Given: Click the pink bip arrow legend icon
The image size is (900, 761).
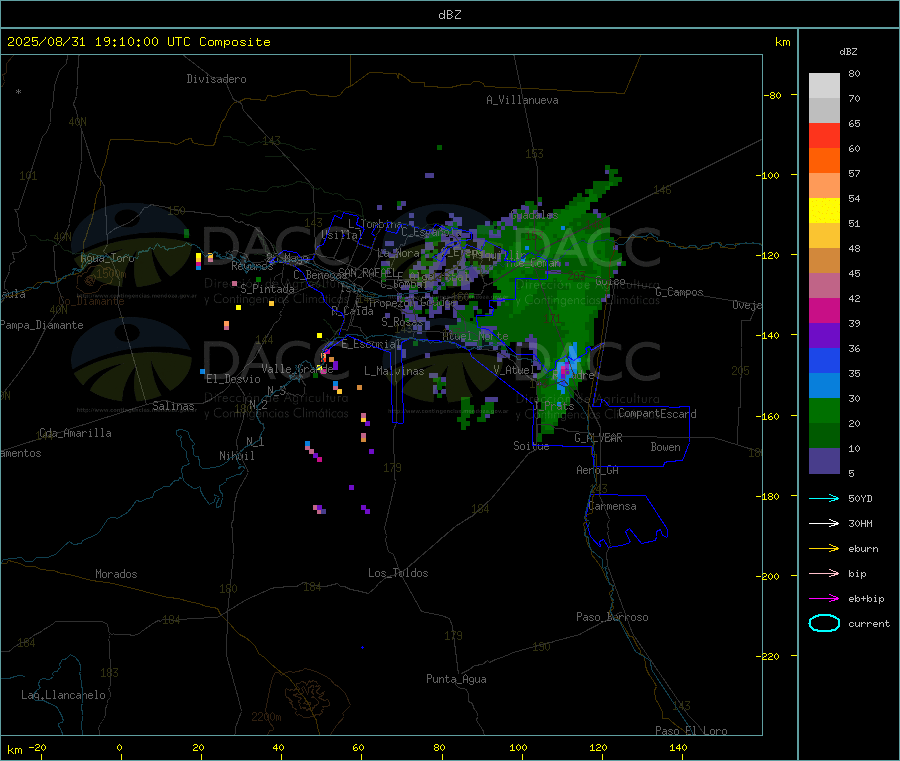Looking at the screenshot, I should (x=824, y=573).
